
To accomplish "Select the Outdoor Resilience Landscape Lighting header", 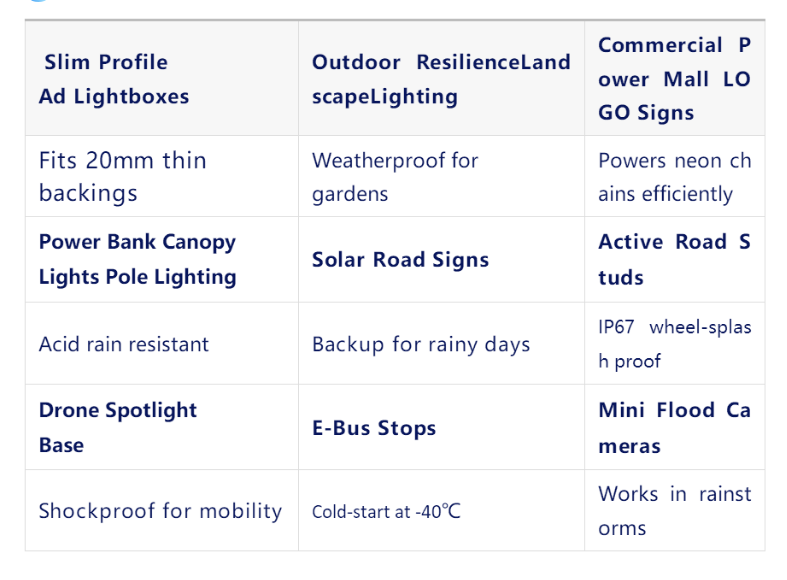I will click(441, 79).
